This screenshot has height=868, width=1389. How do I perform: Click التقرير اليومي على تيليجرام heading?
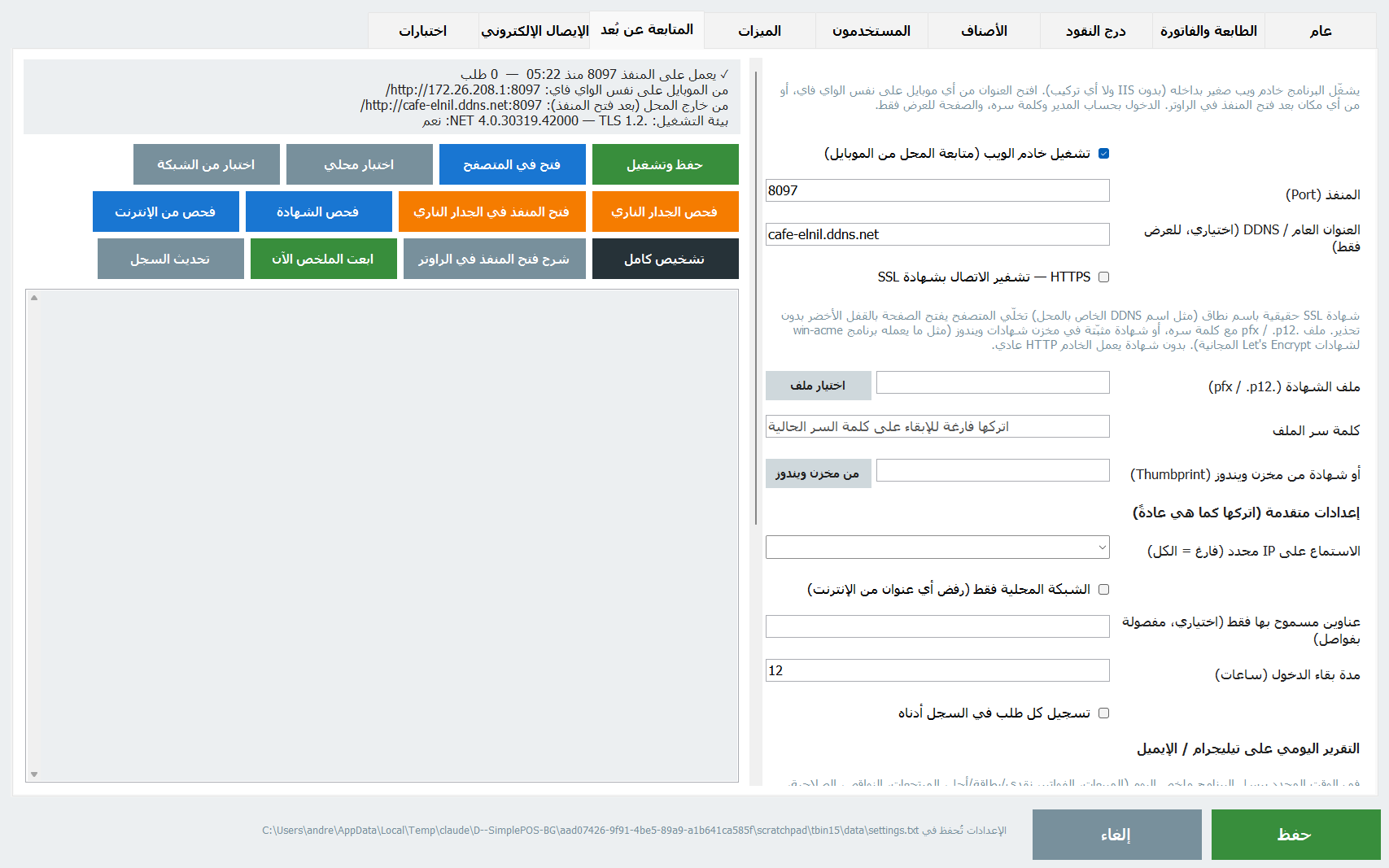click(x=1248, y=748)
